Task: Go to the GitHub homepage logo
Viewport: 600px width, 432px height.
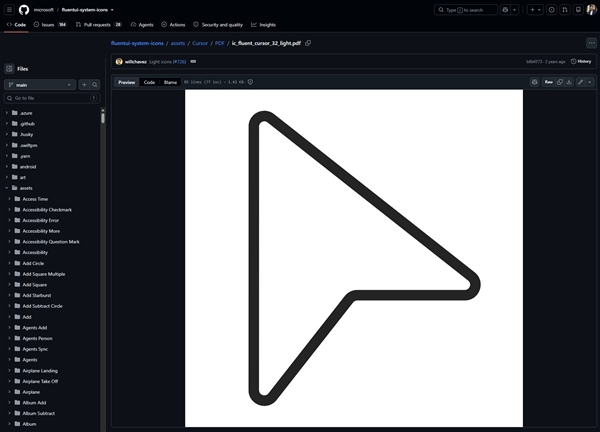Action: point(24,10)
